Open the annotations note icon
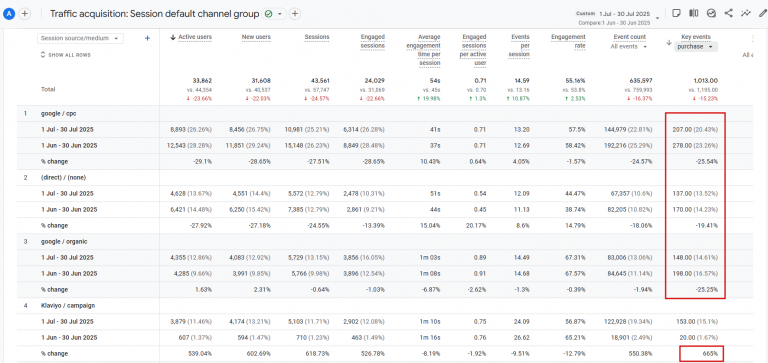The width and height of the screenshot is (768, 363). (x=676, y=13)
